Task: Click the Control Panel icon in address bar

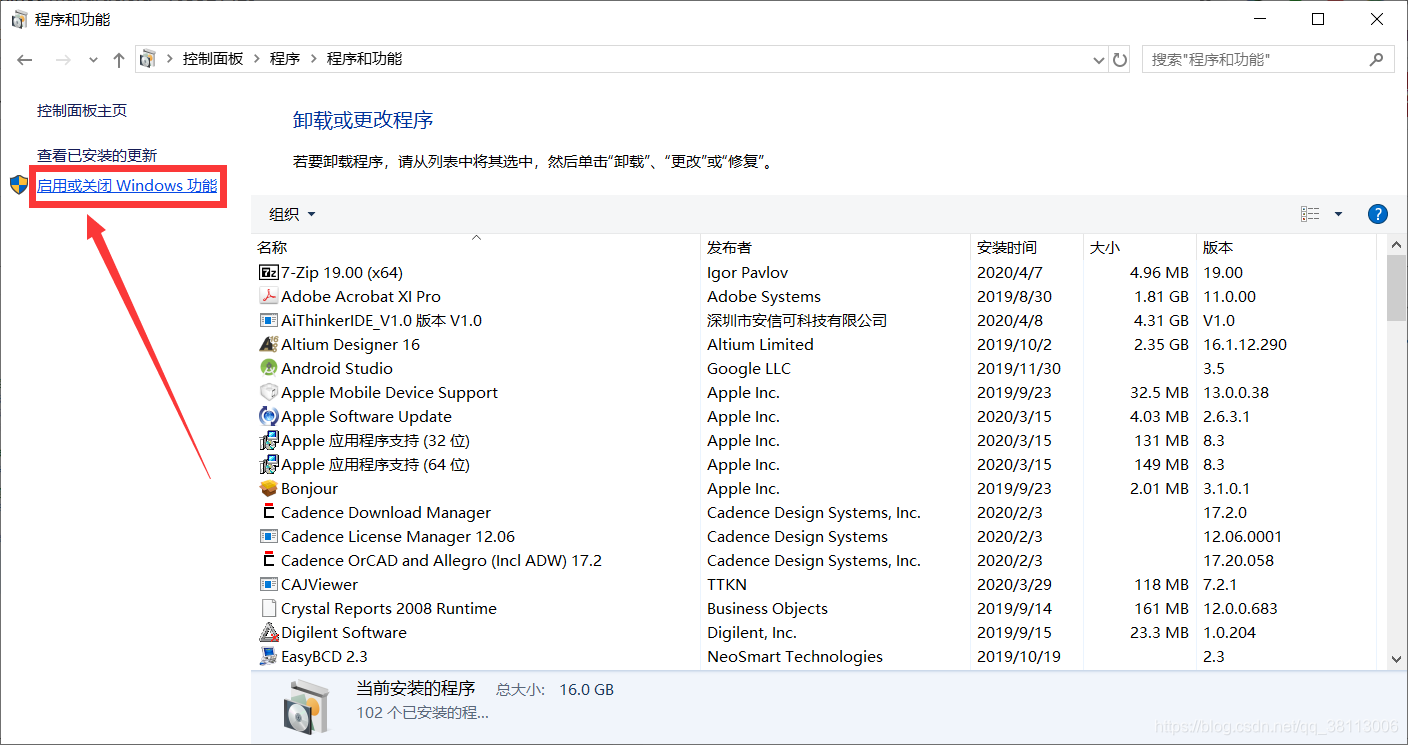Action: 148,59
